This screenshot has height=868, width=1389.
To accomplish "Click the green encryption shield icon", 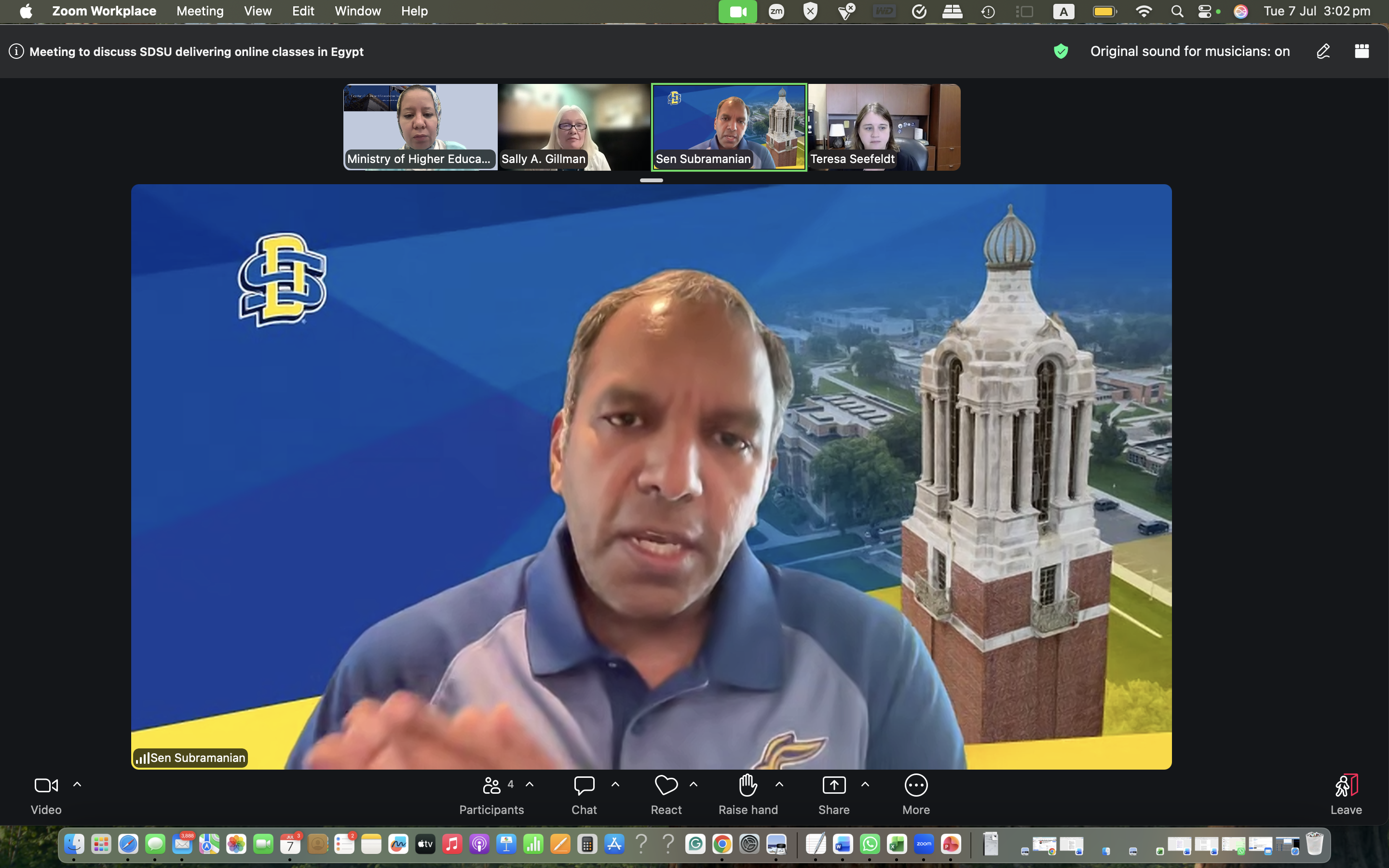I will [x=1061, y=52].
